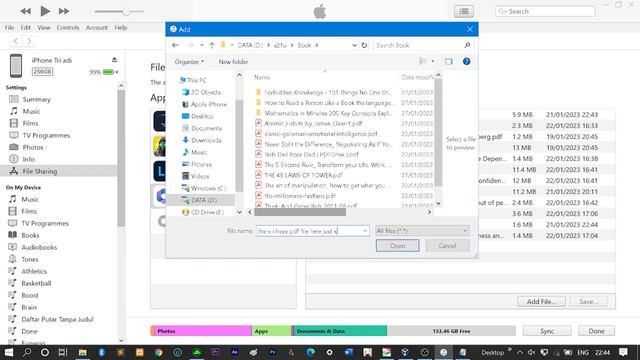Open dialog help question-mark icon
Viewport: 640px width, 360px height.
click(x=466, y=61)
